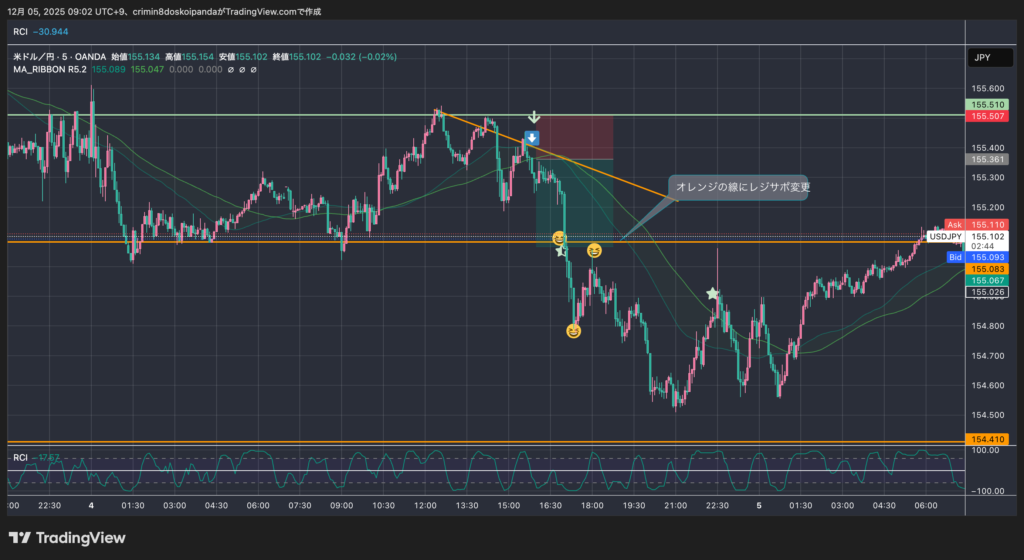Click the white outline down arrow
Screen dimensions: 1024x560
pos(534,118)
